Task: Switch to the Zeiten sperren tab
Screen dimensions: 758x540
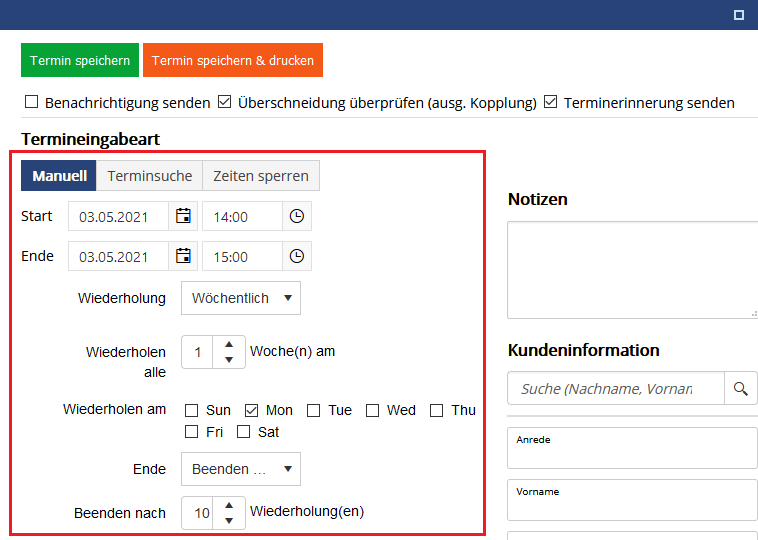Action: click(261, 175)
